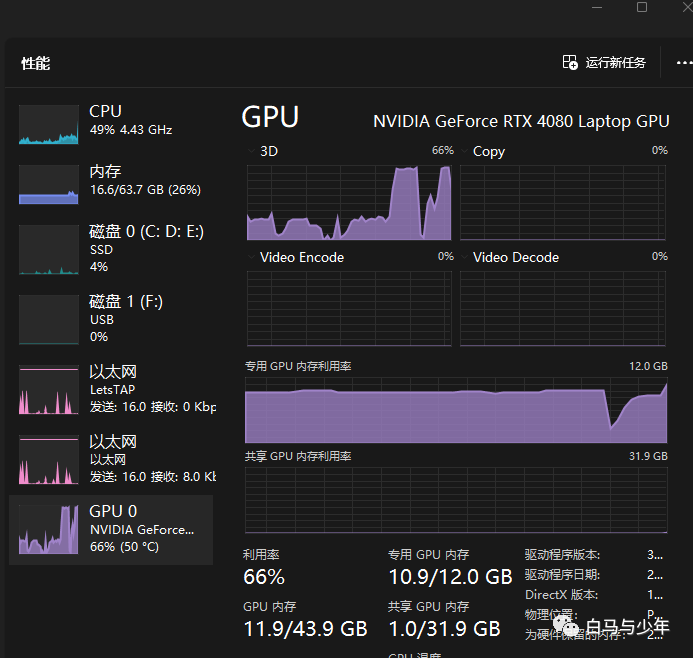The height and width of the screenshot is (658, 693).
Task: Click the 运行新任务 (run new task) icon
Action: coord(570,63)
